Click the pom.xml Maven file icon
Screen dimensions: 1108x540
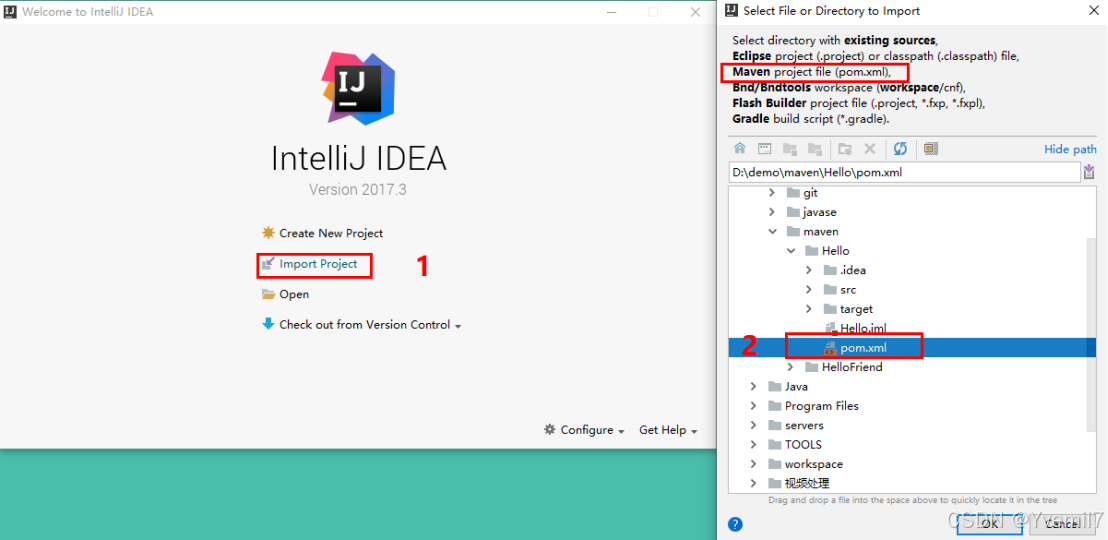[830, 348]
